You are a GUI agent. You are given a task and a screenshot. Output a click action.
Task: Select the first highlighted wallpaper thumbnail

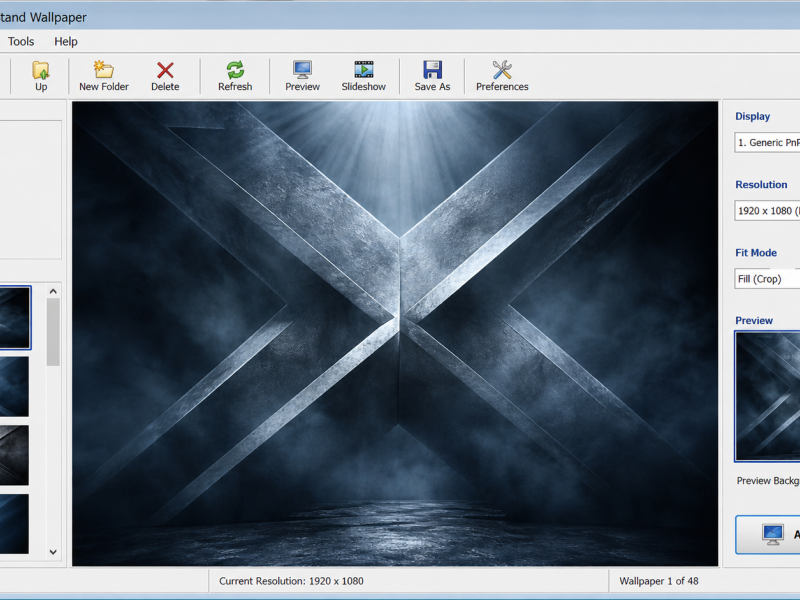tap(15, 318)
